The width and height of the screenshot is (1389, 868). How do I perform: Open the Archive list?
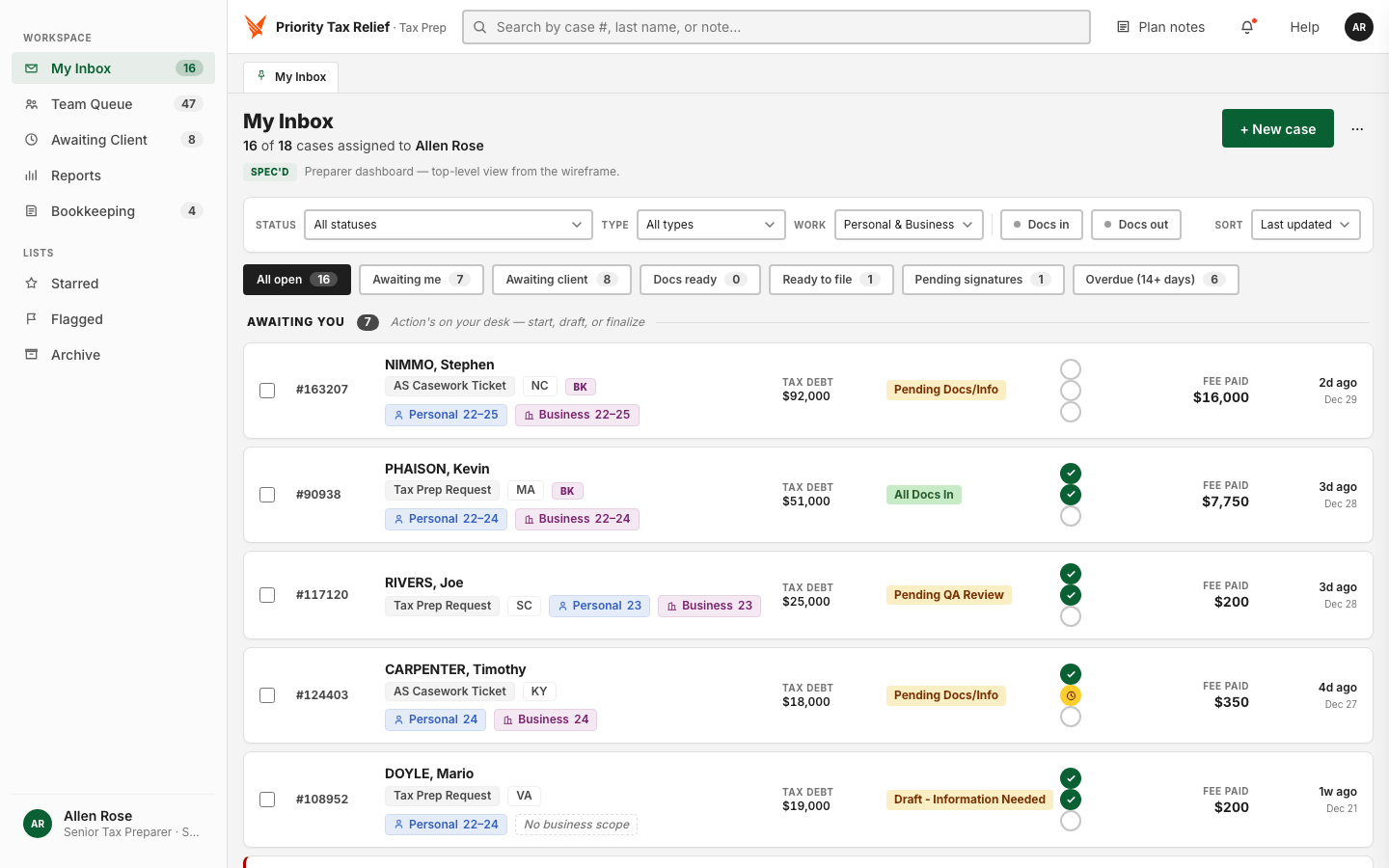pyautogui.click(x=113, y=355)
